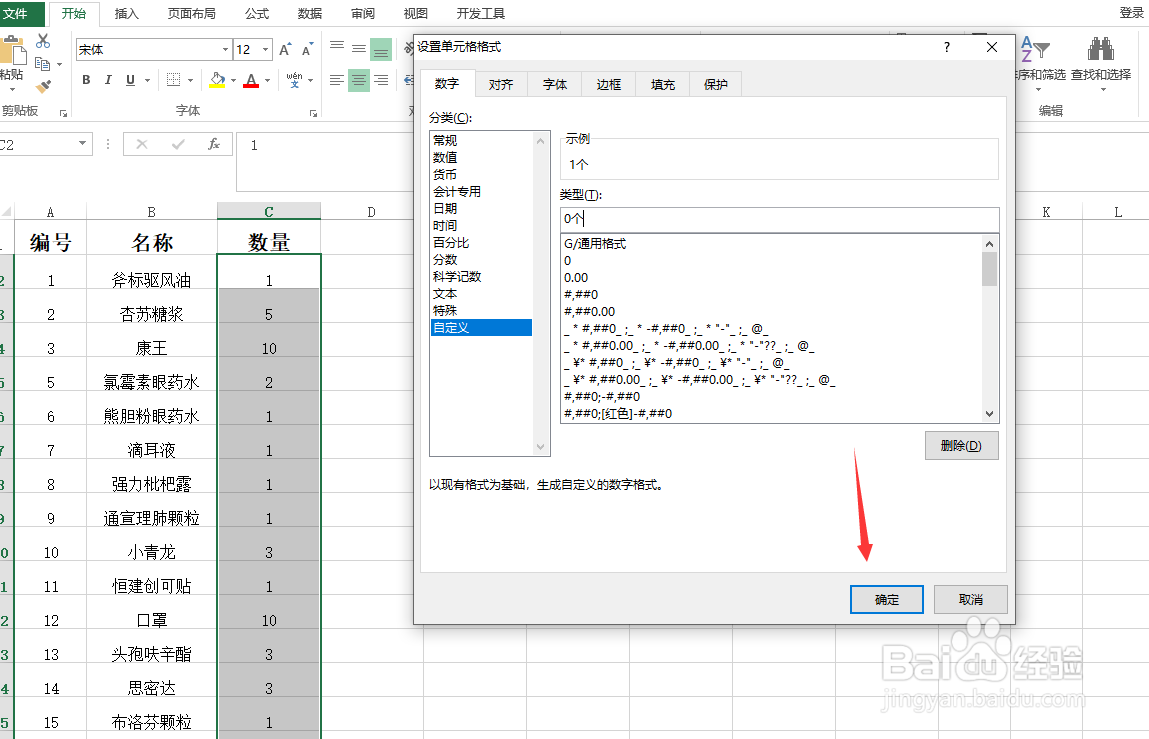Increase font size icon
Viewport: 1149px width, 739px height.
click(x=285, y=50)
